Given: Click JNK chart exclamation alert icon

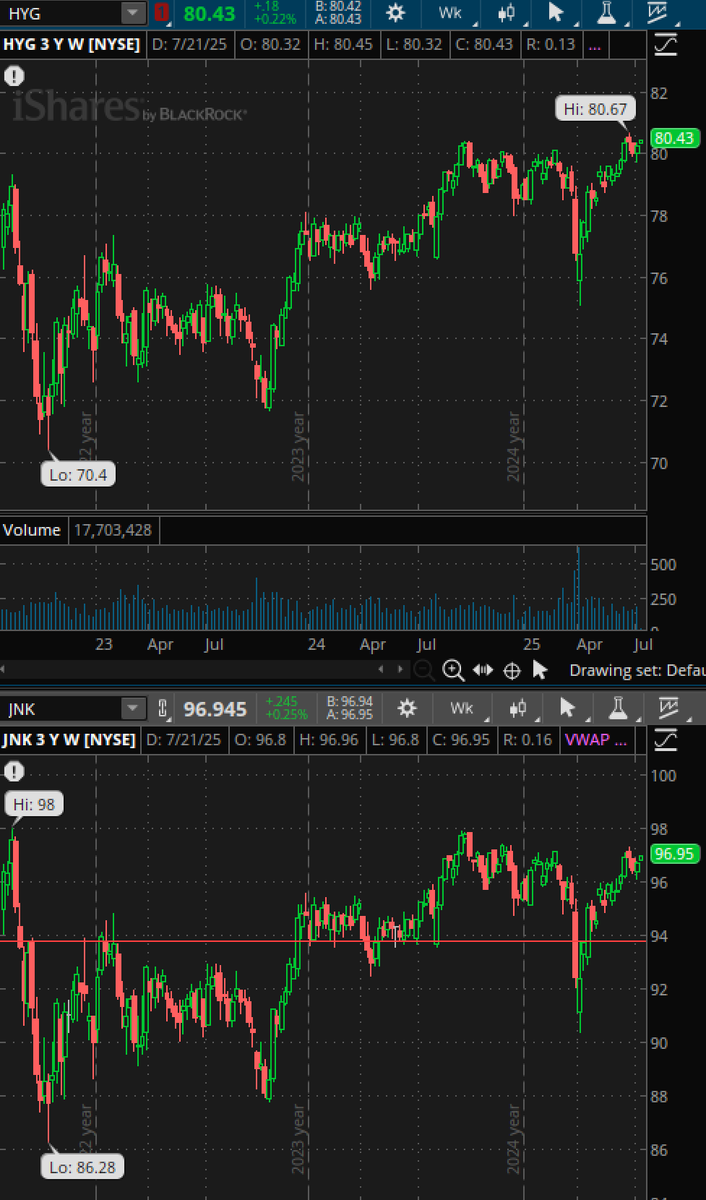Looking at the screenshot, I should coord(13,771).
